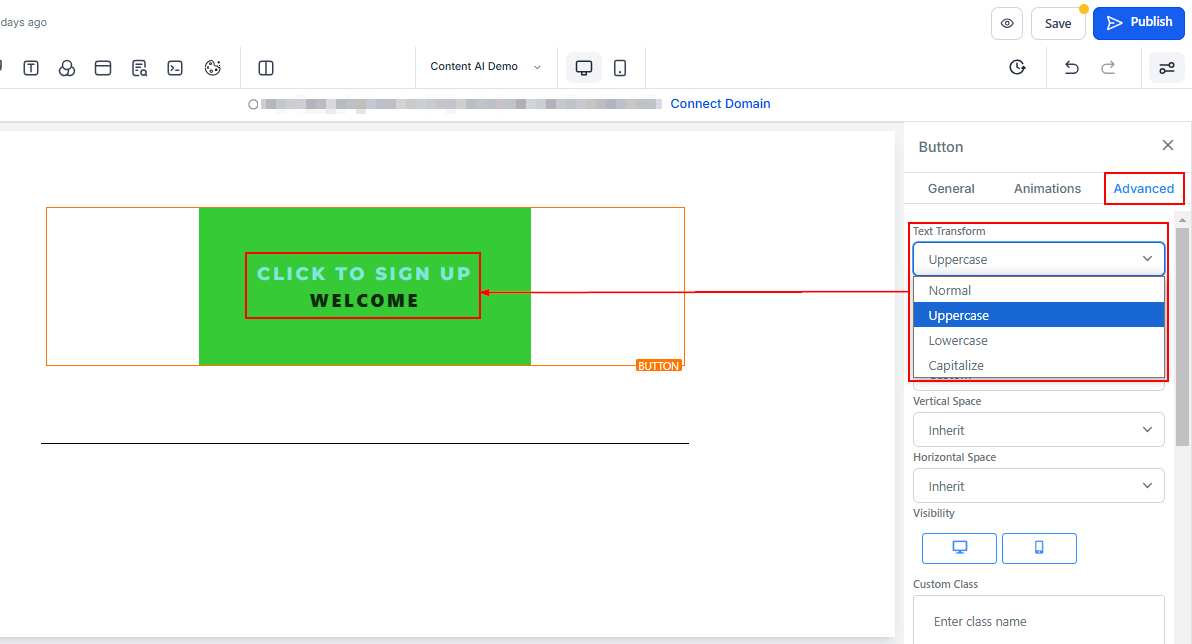Open the settings sliders icon
The image size is (1192, 644).
pos(1166,68)
